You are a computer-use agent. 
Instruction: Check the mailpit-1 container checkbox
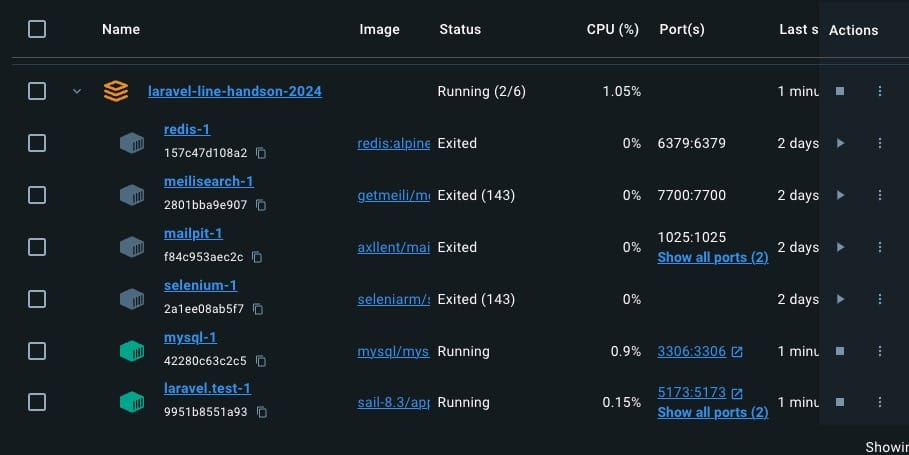pyautogui.click(x=37, y=247)
